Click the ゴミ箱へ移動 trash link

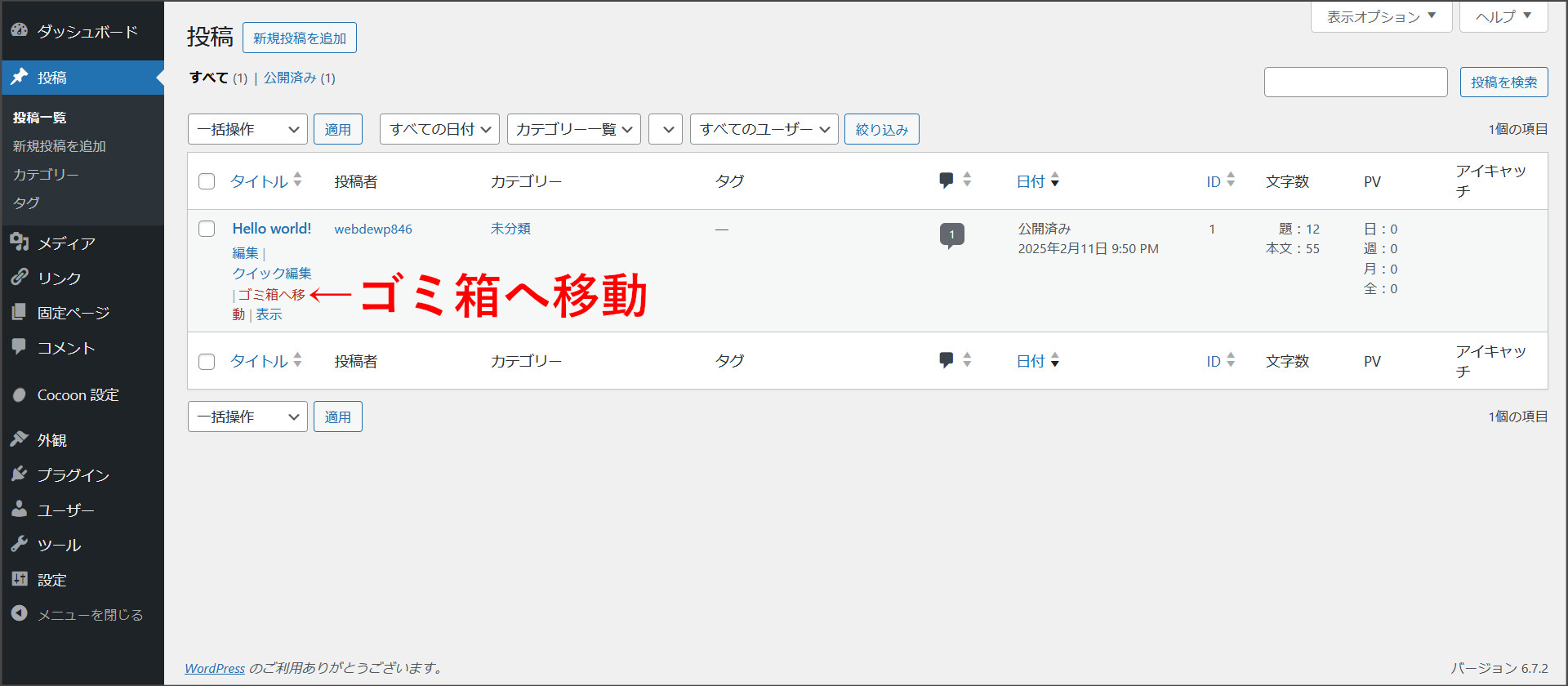coord(271,295)
